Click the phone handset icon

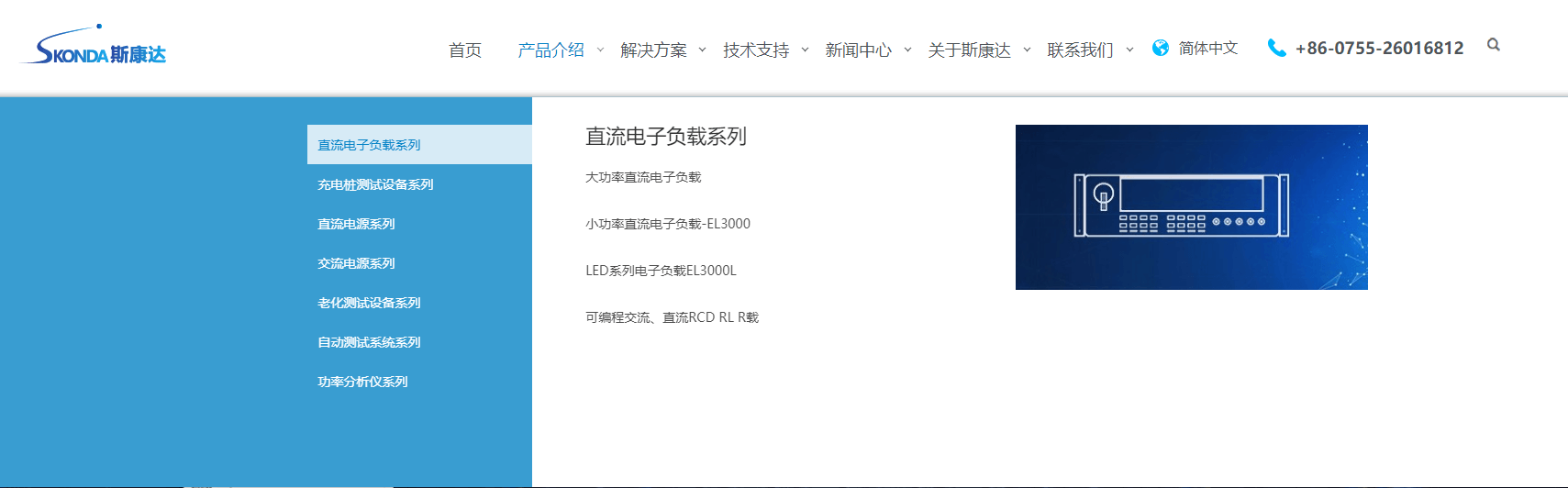pos(1275,48)
